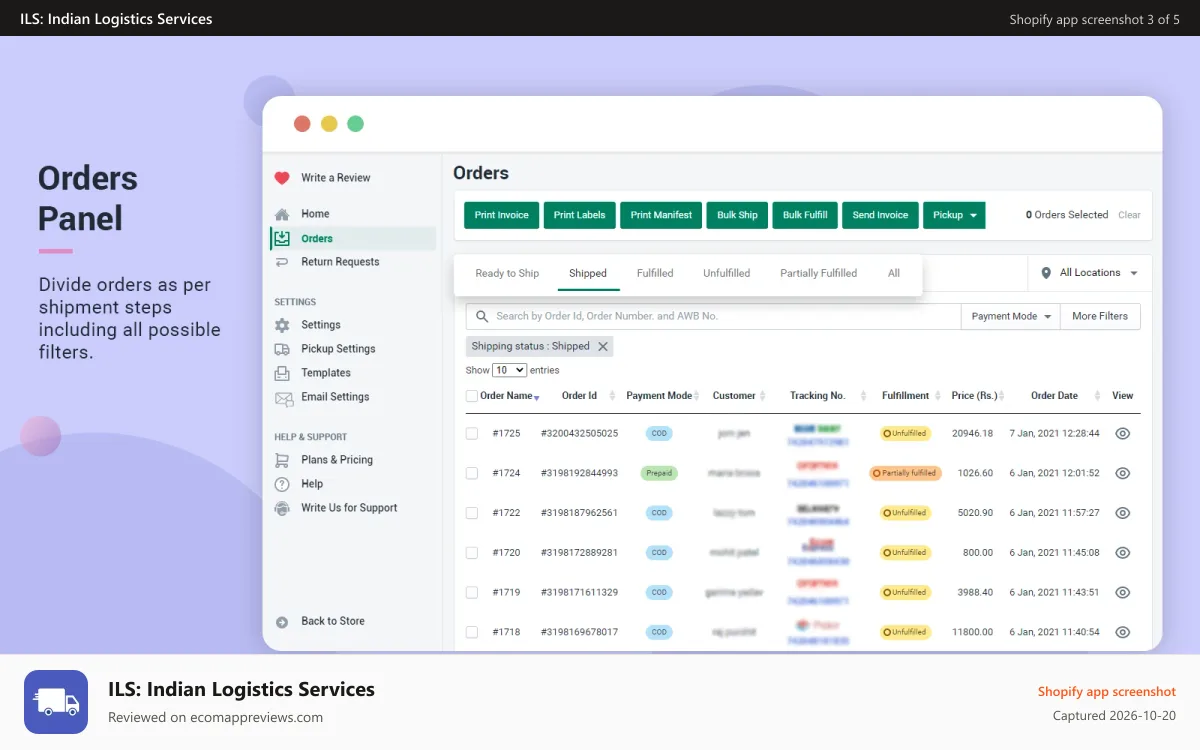The width and height of the screenshot is (1200, 750).
Task: Click the Settings gear icon in sidebar
Action: click(282, 325)
